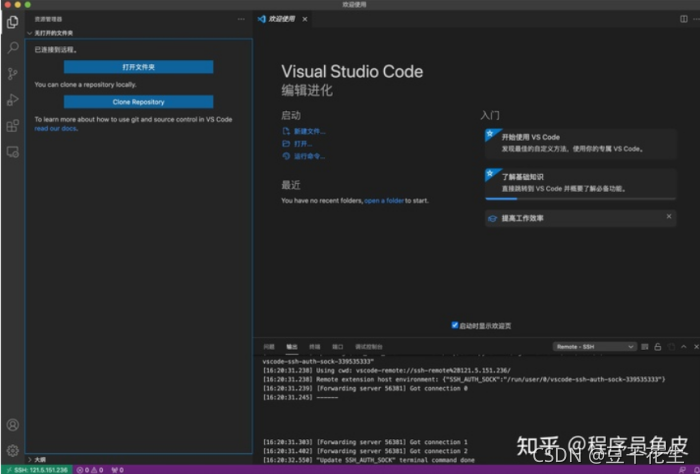Open the Source Control view icon
Screen dimensions: 700x474
(x=13, y=74)
